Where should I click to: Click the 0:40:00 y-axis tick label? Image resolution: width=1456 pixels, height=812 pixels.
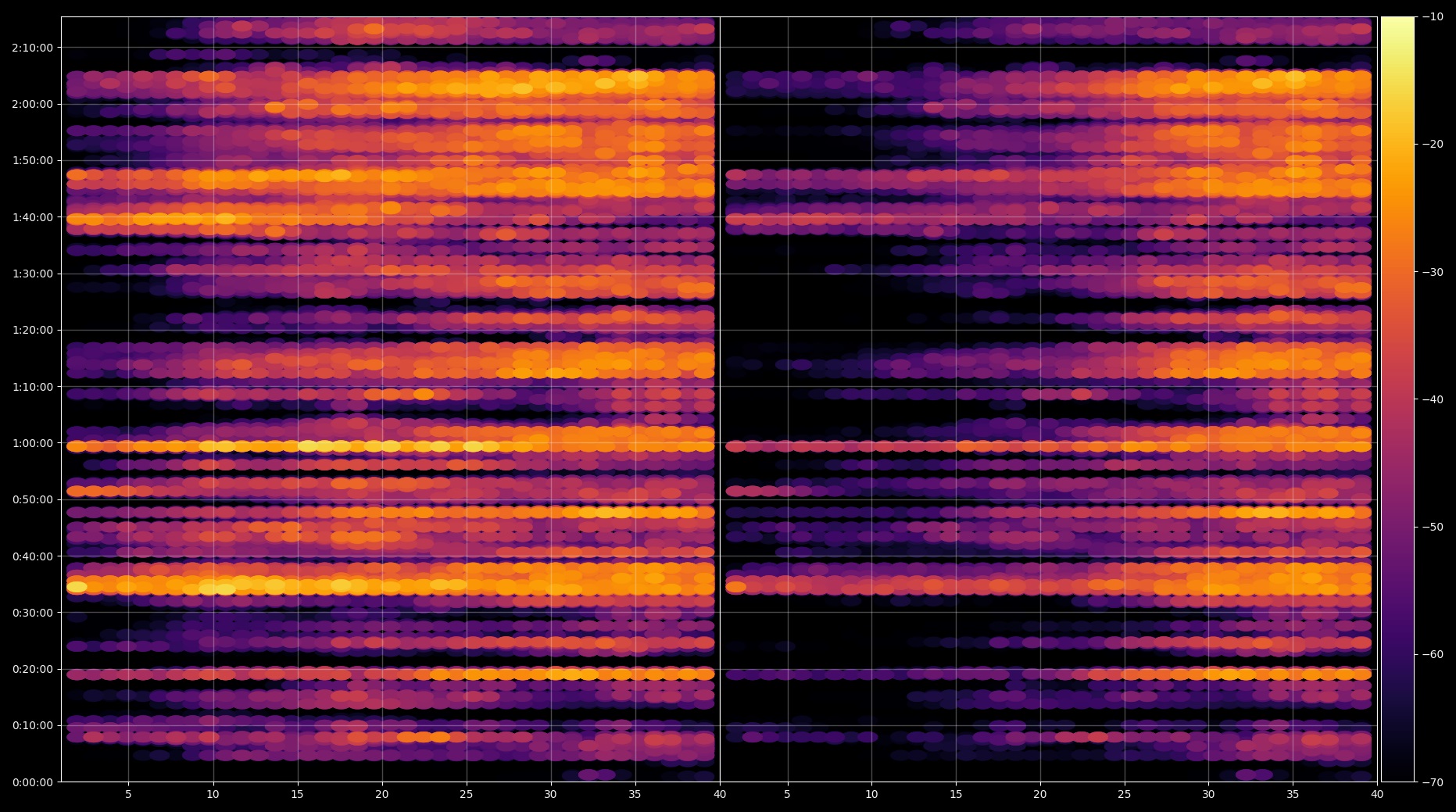tap(32, 556)
